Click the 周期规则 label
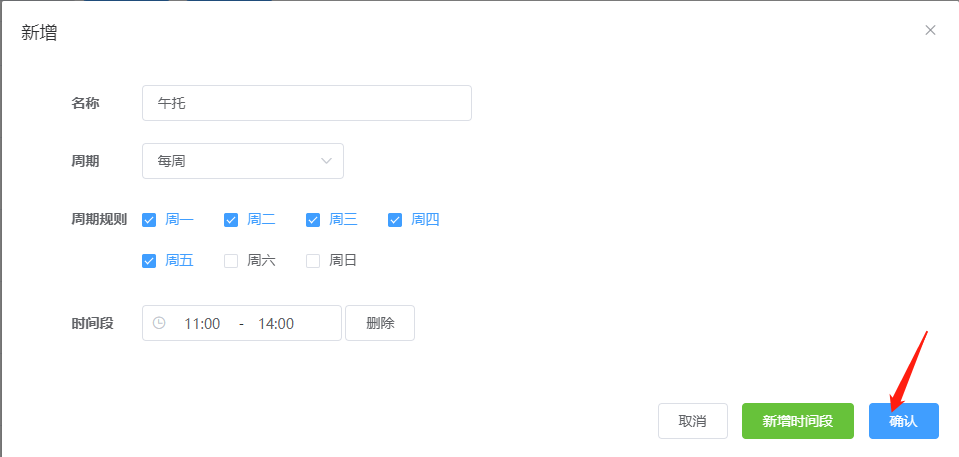This screenshot has height=457, width=959. (x=99, y=220)
